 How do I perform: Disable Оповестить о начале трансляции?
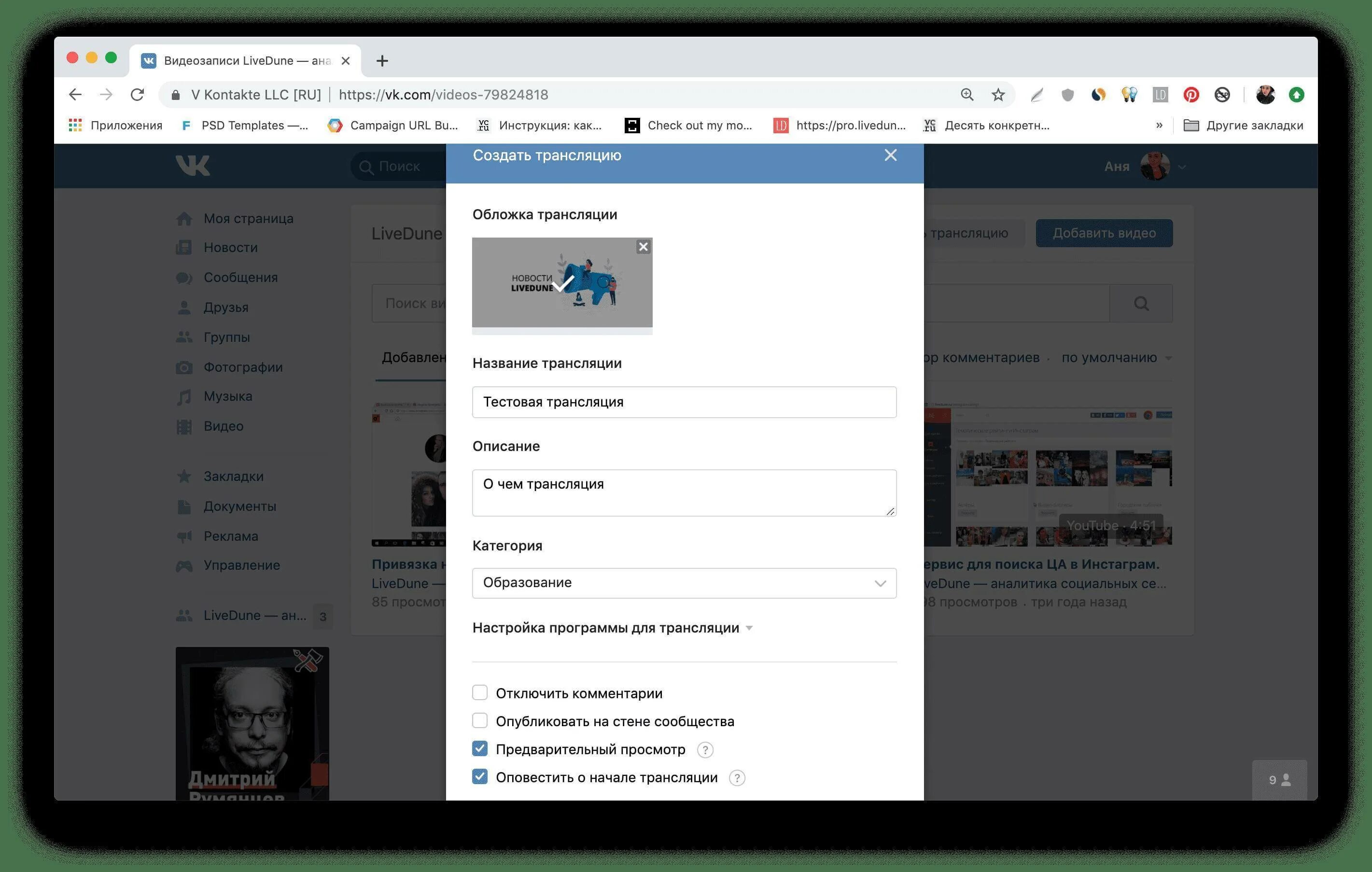[480, 777]
